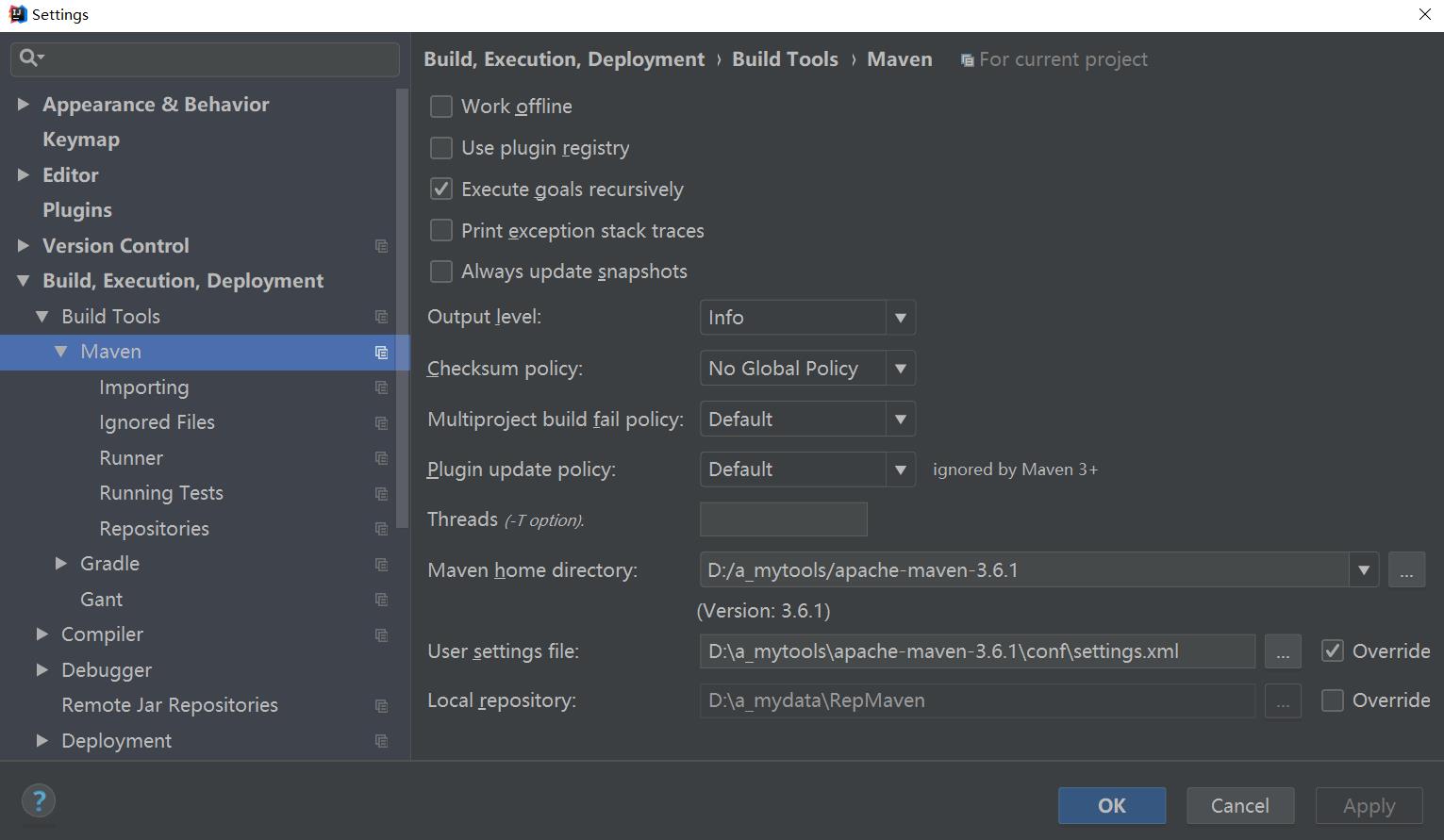
Task: Collapse Build, Execution, Deployment section
Action: point(23,281)
